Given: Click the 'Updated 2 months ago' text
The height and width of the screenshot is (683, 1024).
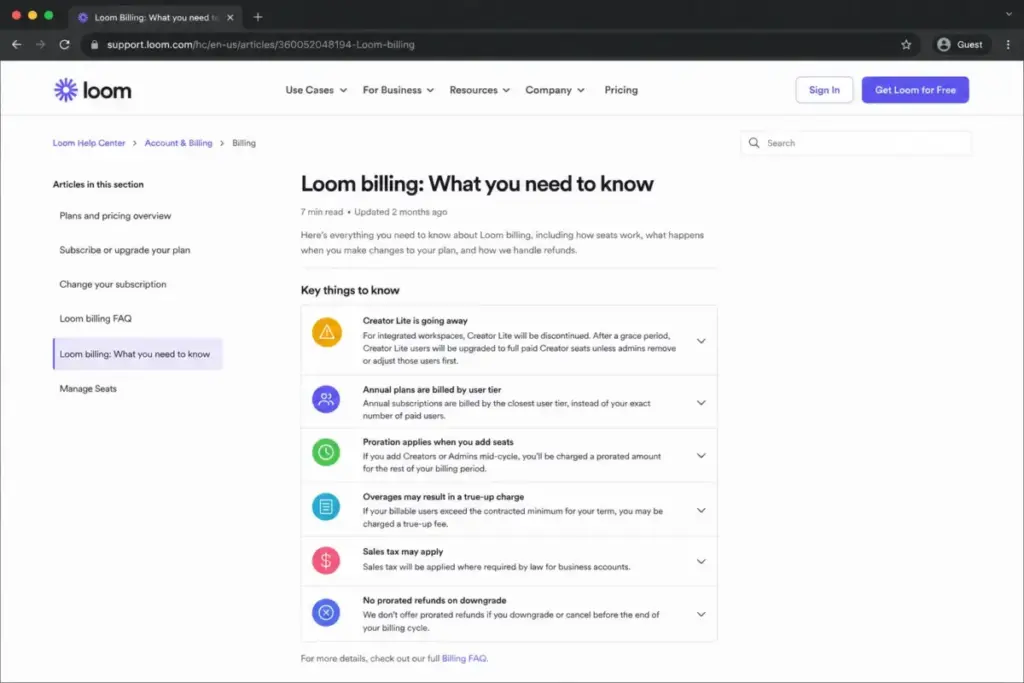Looking at the screenshot, I should pyautogui.click(x=401, y=212).
